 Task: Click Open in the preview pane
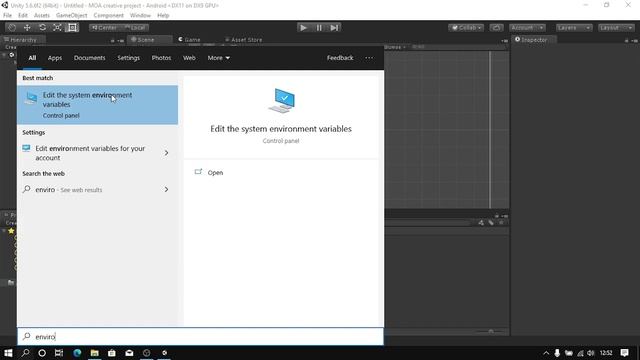pos(215,173)
